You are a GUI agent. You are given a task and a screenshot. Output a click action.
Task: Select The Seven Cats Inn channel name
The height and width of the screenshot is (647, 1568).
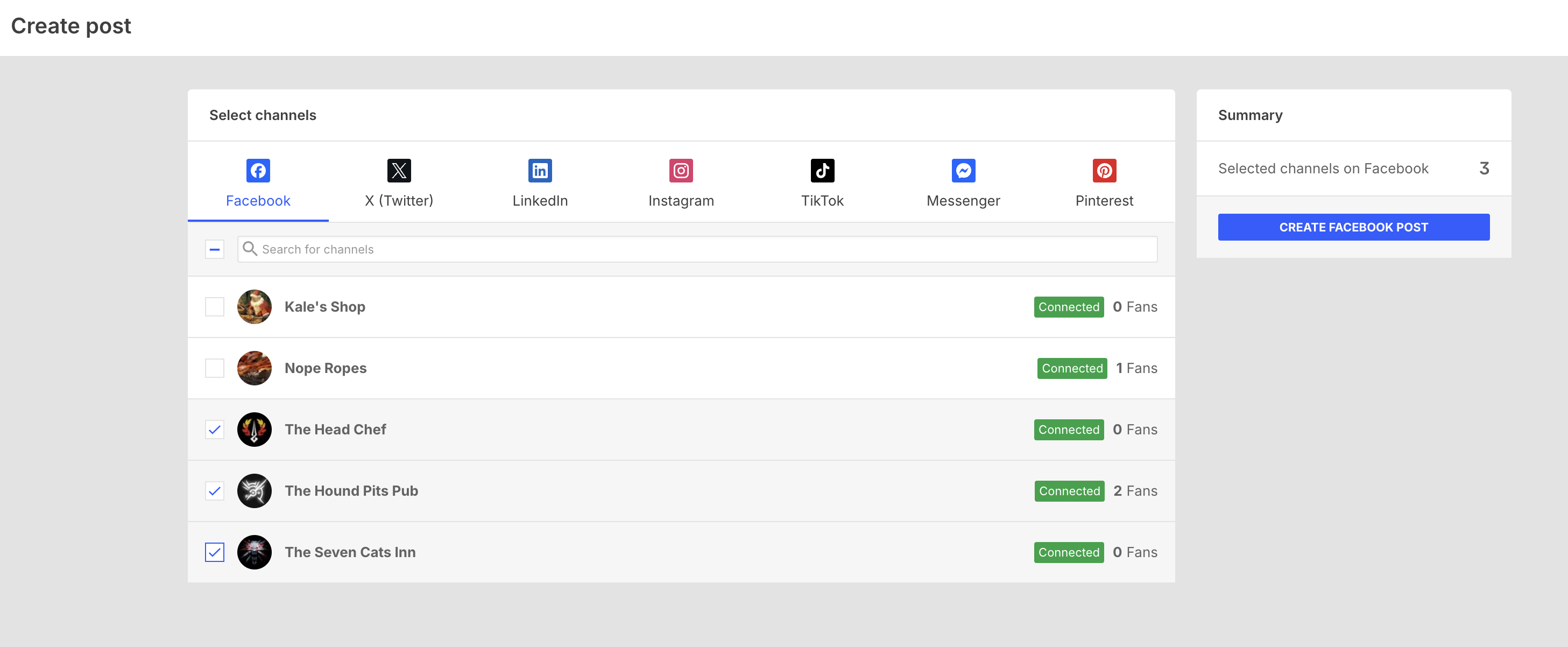coord(350,552)
